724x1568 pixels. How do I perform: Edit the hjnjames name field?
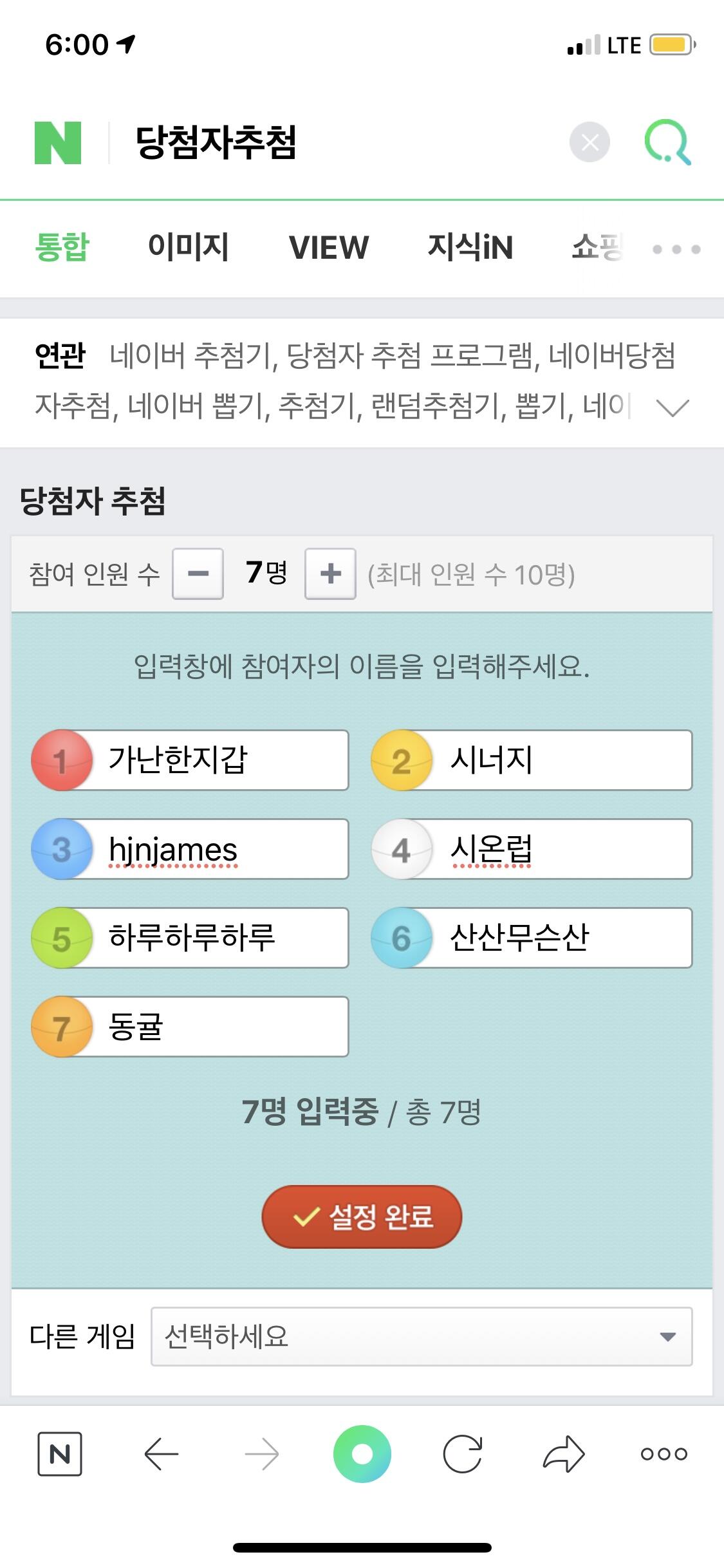coord(219,849)
